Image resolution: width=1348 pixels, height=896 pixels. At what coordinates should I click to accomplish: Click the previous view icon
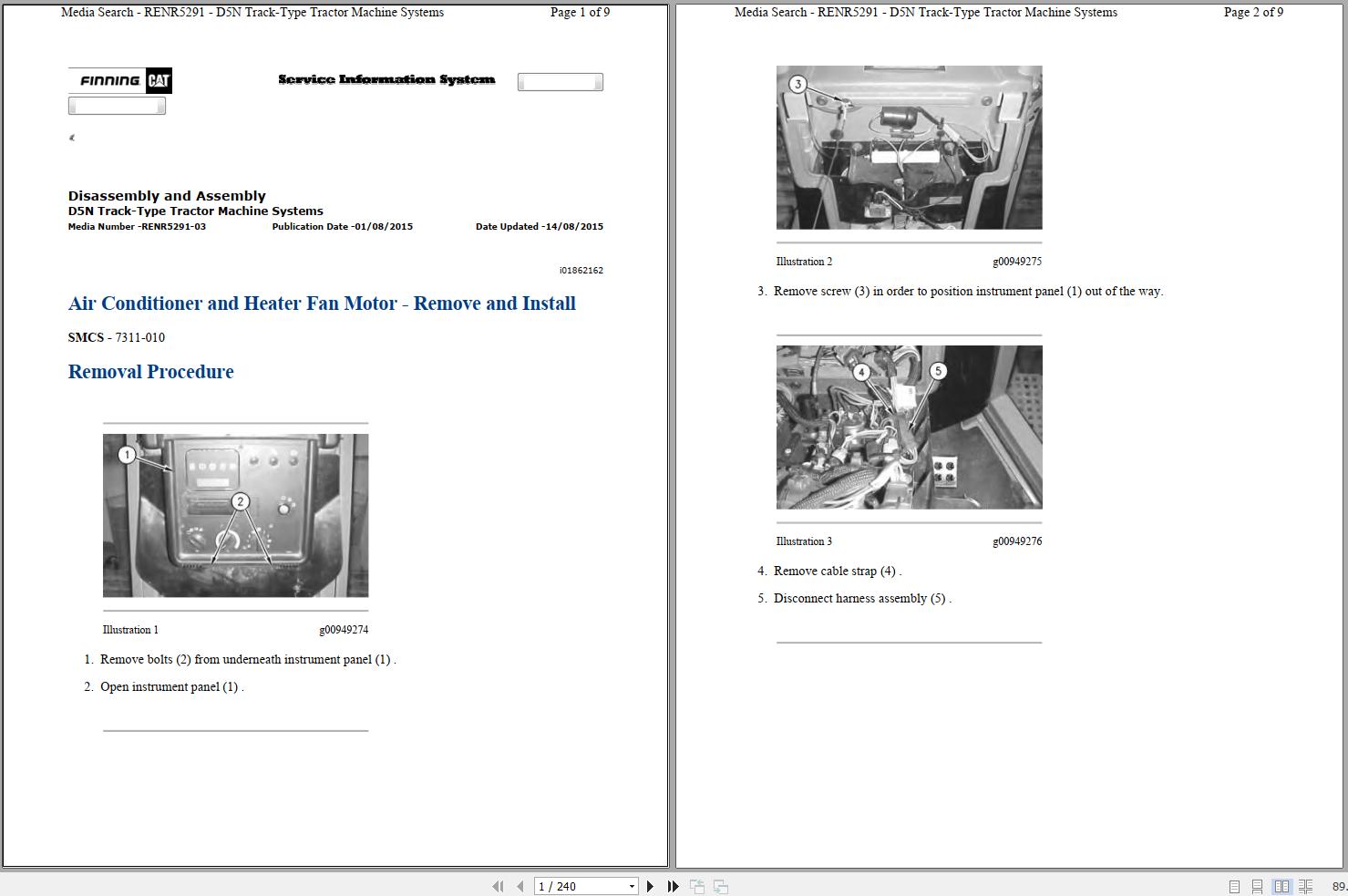point(697,886)
